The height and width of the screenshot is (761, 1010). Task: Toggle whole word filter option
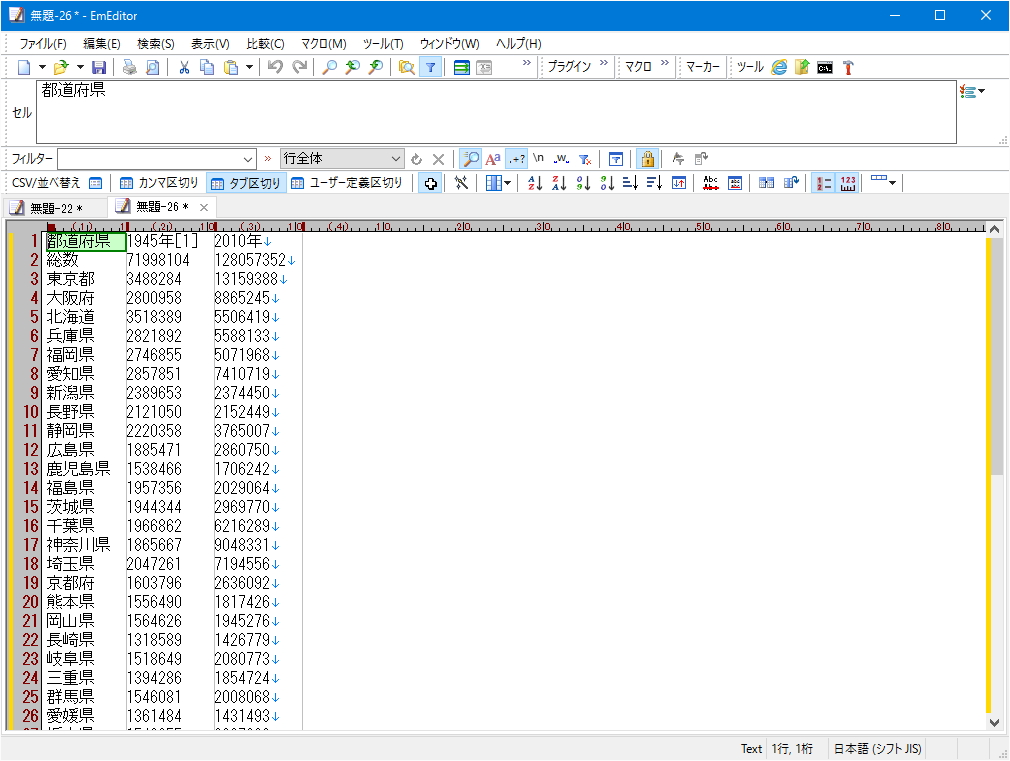point(561,159)
